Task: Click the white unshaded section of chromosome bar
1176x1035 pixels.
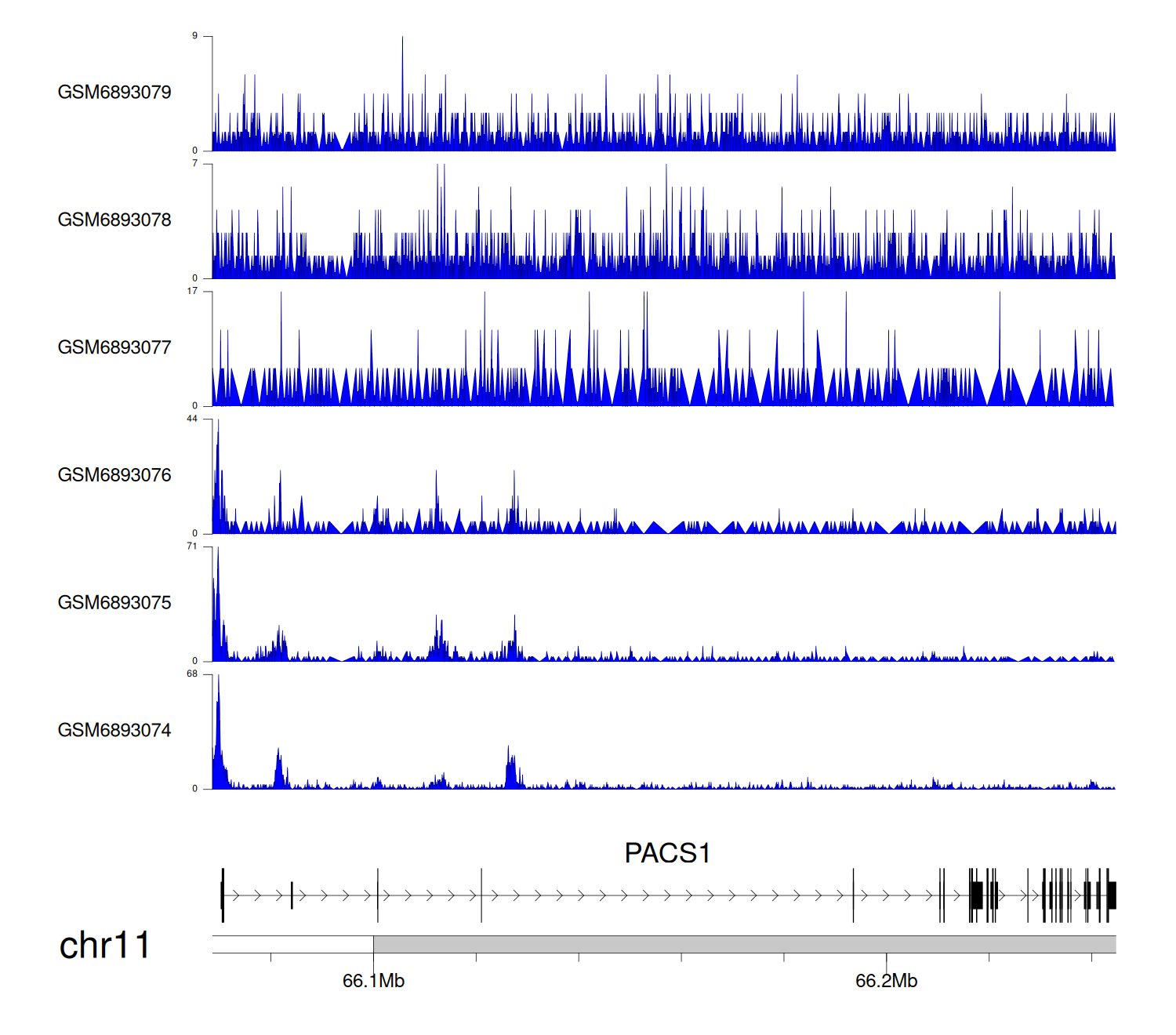Action: point(292,944)
